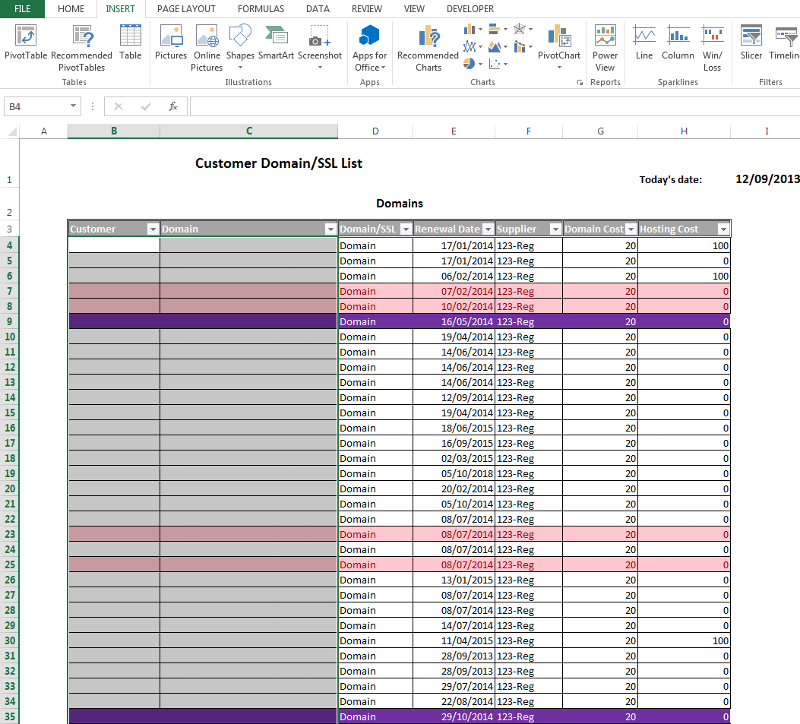Click the title Customer Domain/SSL List
This screenshot has width=800, height=724.
point(279,163)
